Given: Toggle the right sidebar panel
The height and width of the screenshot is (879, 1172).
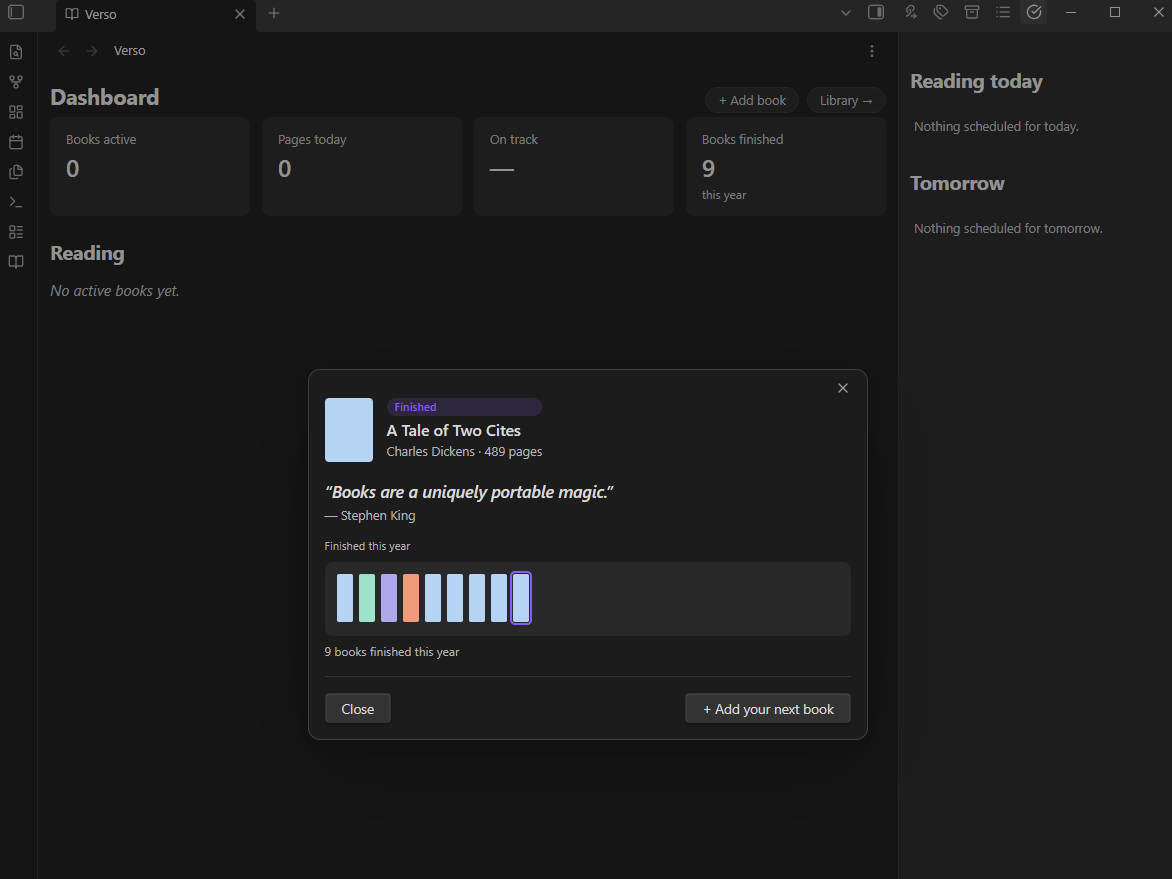Looking at the screenshot, I should [x=876, y=12].
